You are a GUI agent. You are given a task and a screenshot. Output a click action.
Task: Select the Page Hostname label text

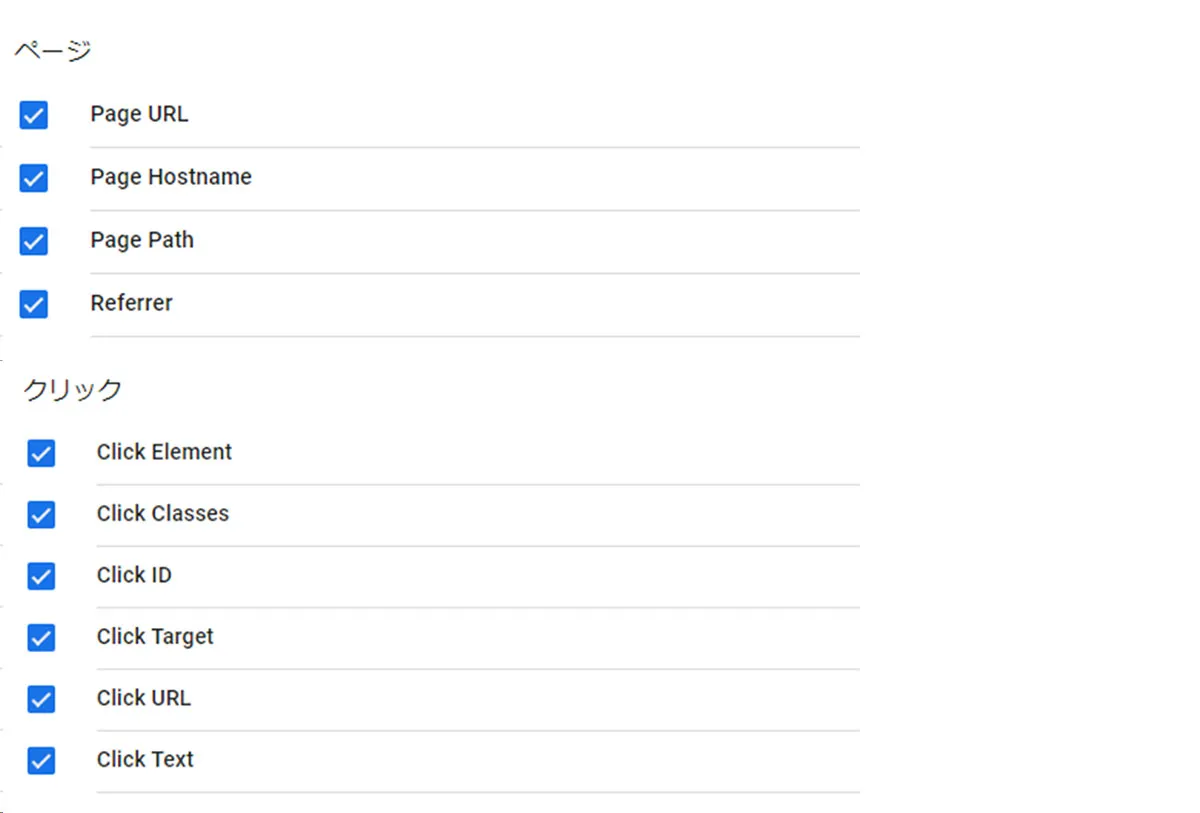click(x=171, y=177)
